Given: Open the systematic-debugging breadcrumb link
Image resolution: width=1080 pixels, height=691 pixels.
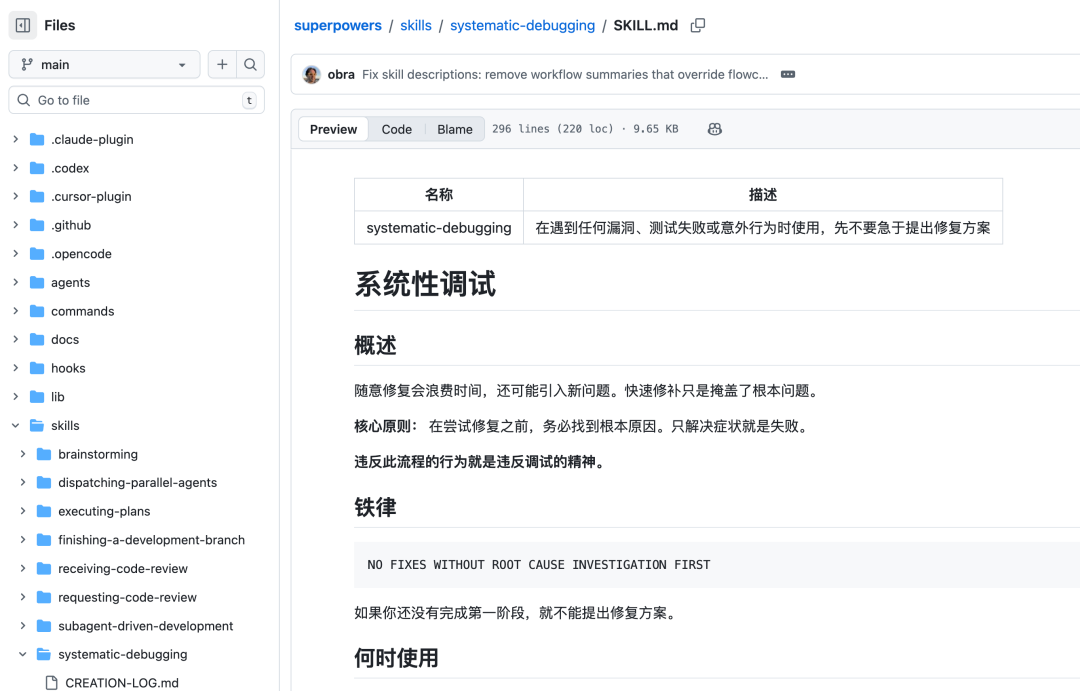Looking at the screenshot, I should [522, 25].
